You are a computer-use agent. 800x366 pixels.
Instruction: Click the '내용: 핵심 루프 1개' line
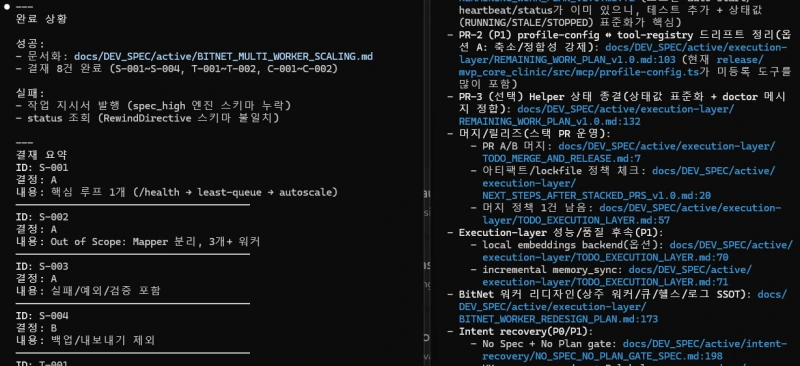point(177,192)
